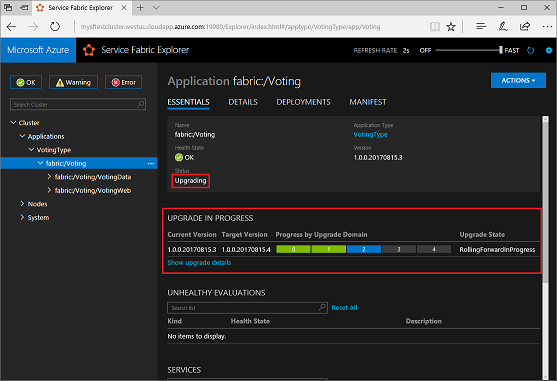
Task: Click the Reset All link
Action: (344, 308)
